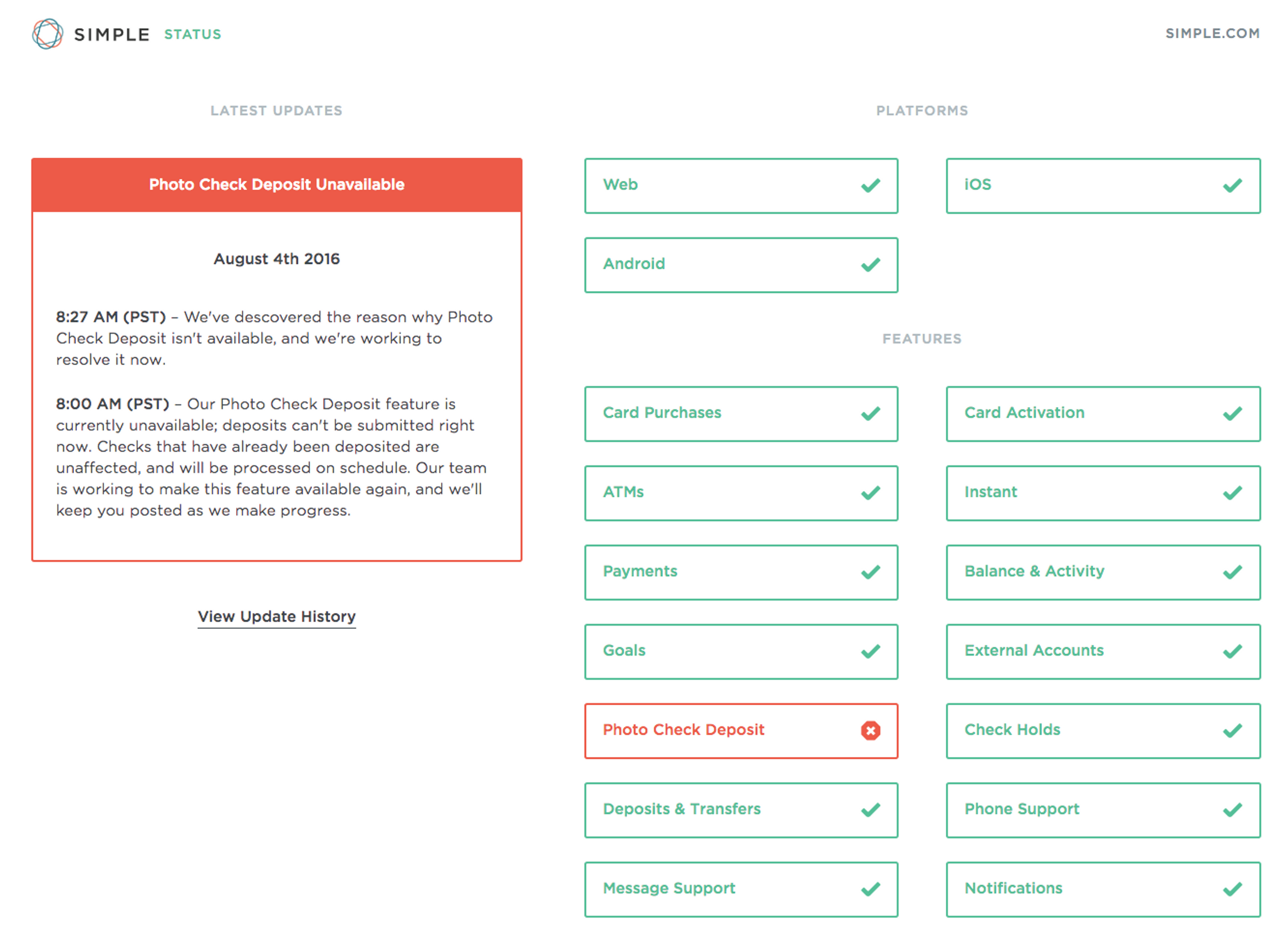
Task: Click the Instant feature status box
Action: coord(1103,493)
